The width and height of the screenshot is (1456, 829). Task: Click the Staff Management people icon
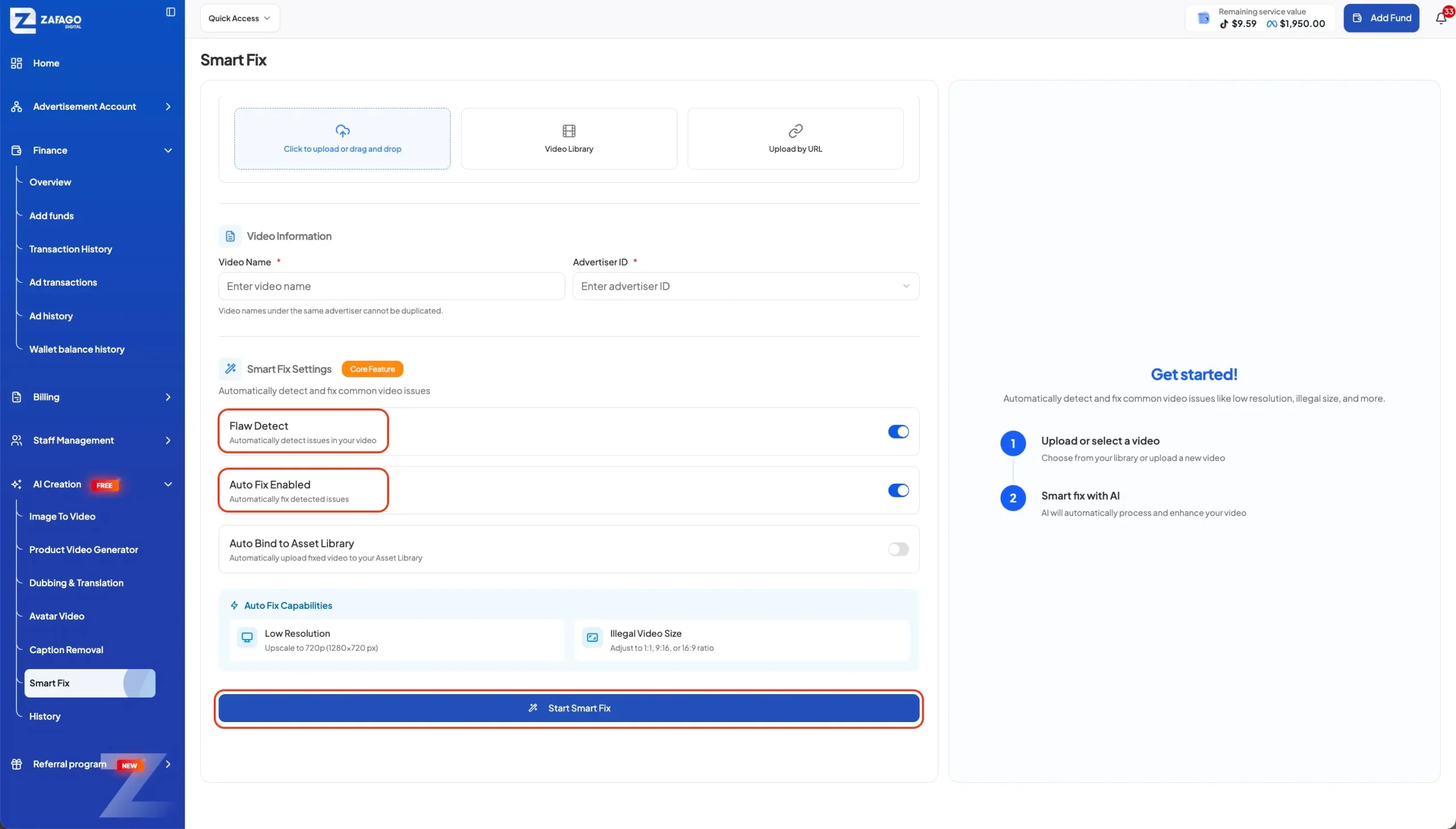click(x=16, y=440)
